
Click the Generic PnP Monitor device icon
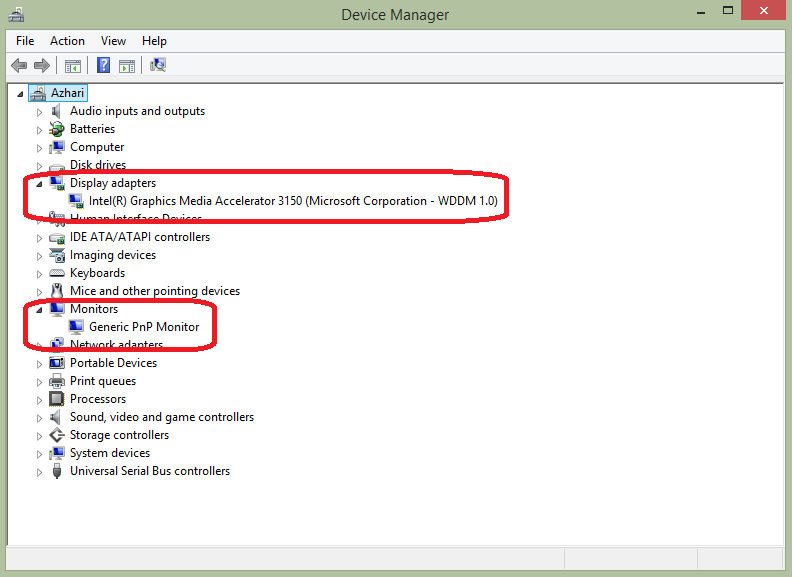[76, 327]
